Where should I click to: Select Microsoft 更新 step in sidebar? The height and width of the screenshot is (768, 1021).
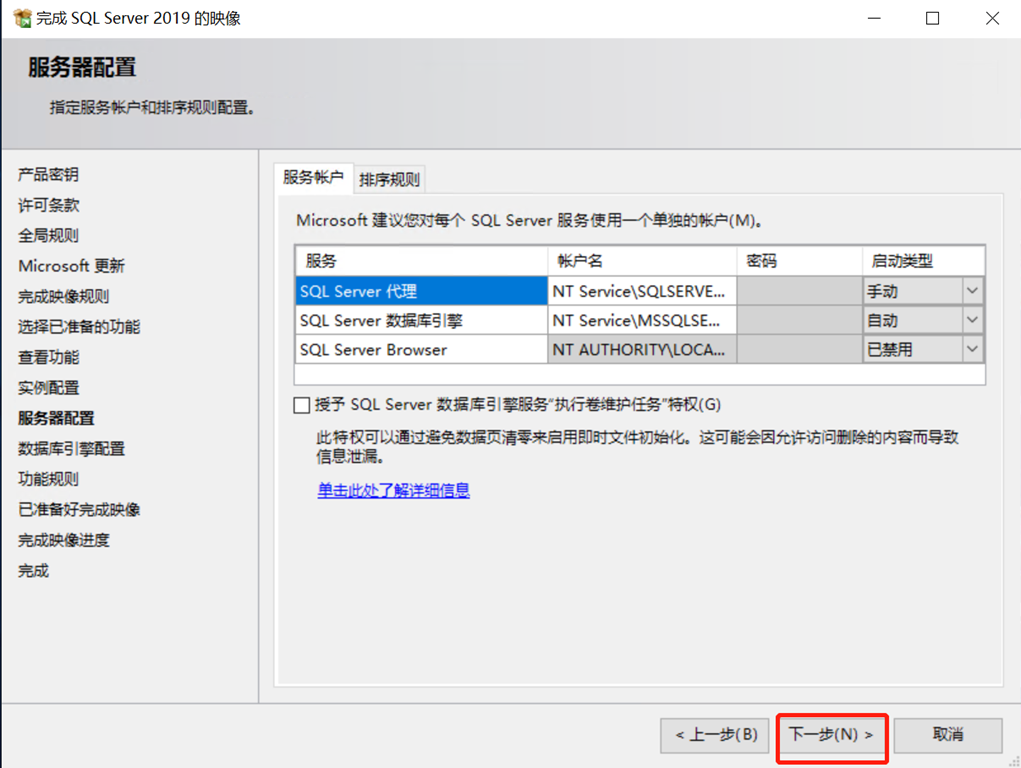(72, 266)
